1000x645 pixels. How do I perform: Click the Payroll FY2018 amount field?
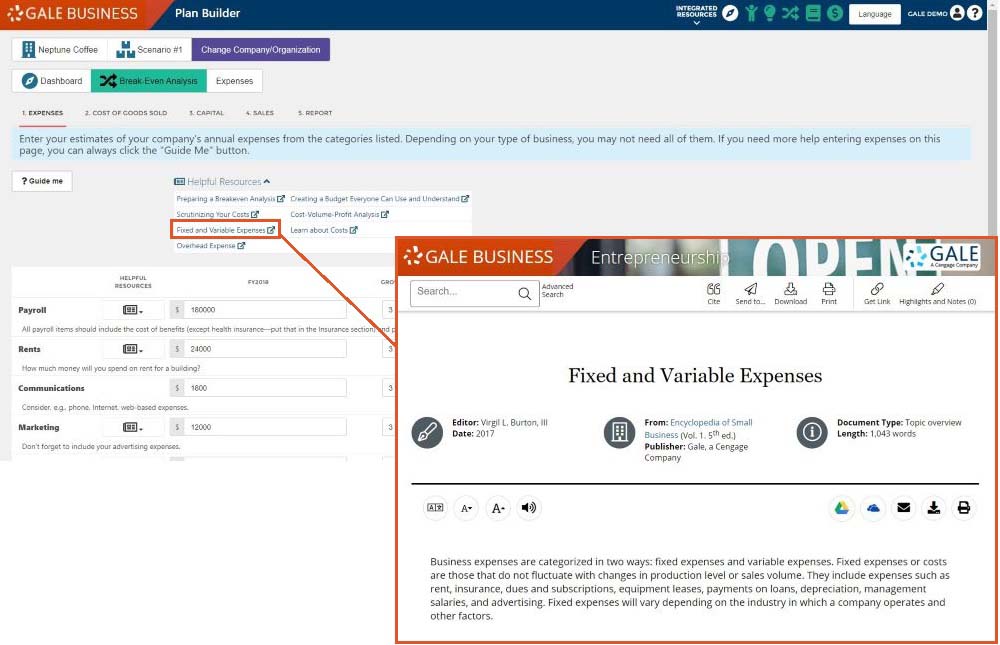click(266, 310)
